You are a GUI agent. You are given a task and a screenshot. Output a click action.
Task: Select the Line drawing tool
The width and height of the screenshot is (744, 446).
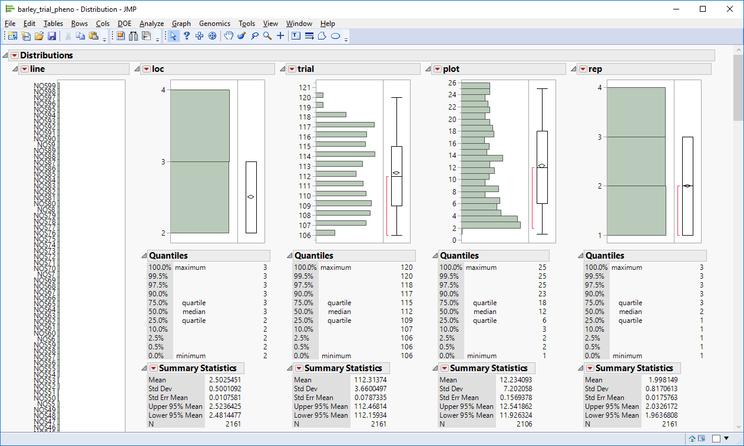309,36
